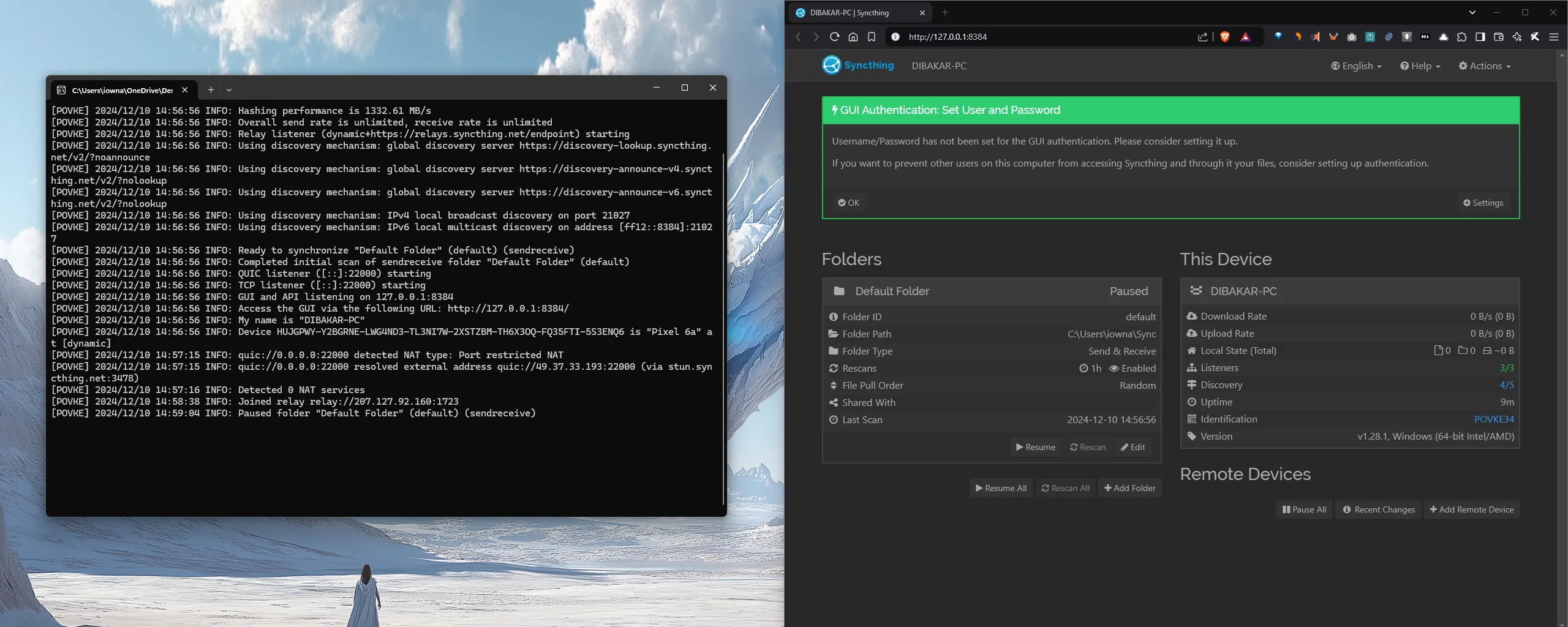Image resolution: width=1568 pixels, height=627 pixels.
Task: Go back using the browser back arrow
Action: pos(798,37)
